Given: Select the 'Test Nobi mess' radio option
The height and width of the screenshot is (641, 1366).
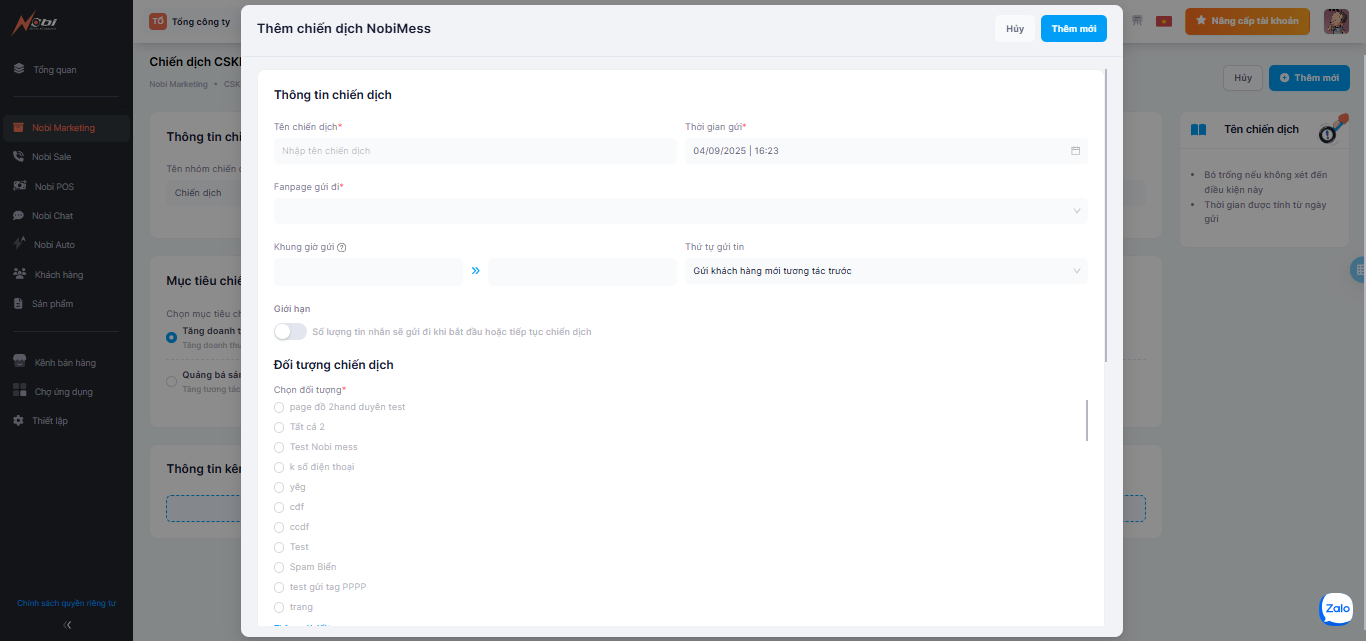Looking at the screenshot, I should [x=279, y=447].
